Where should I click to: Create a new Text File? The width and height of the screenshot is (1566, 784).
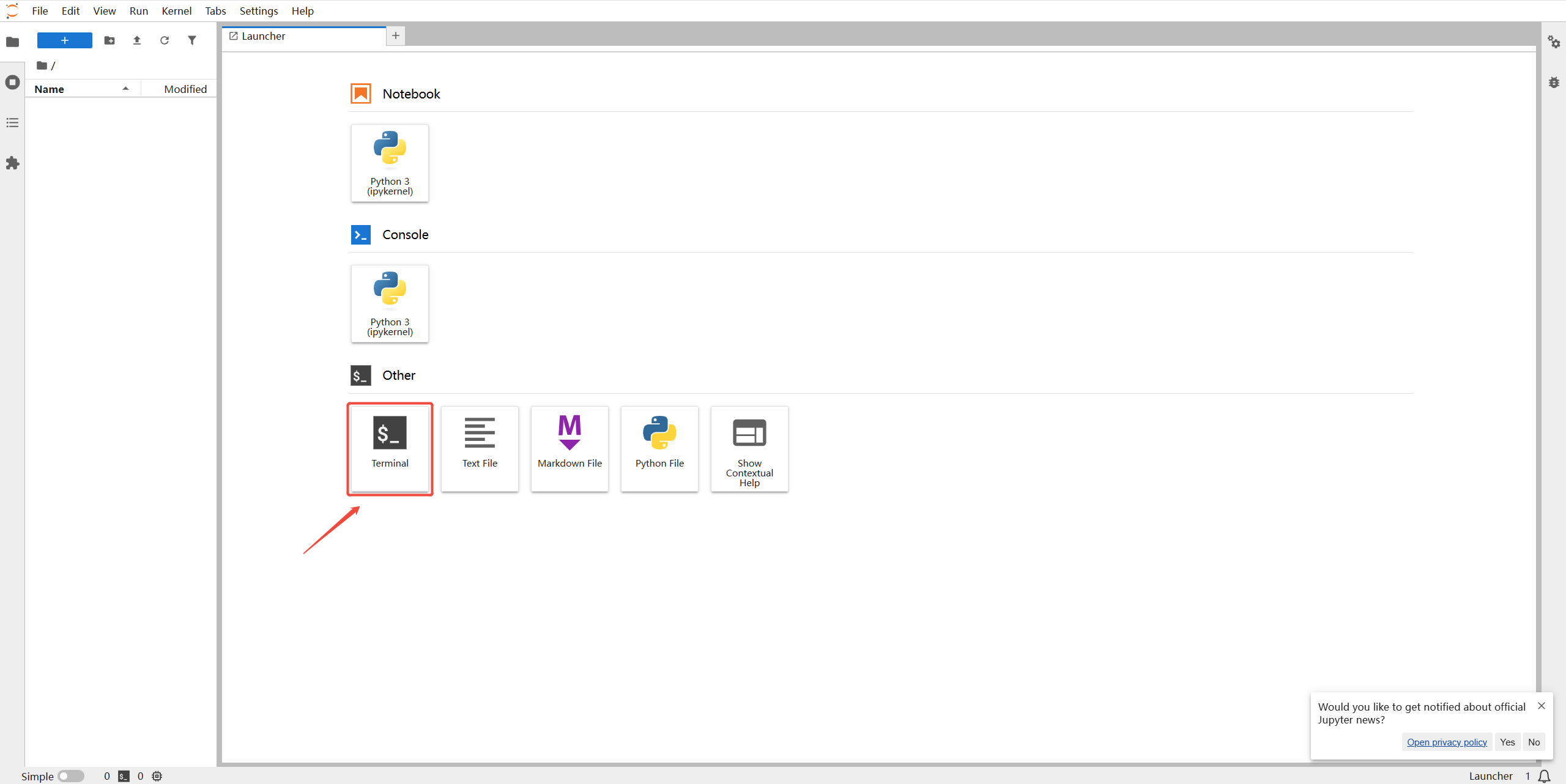point(480,449)
